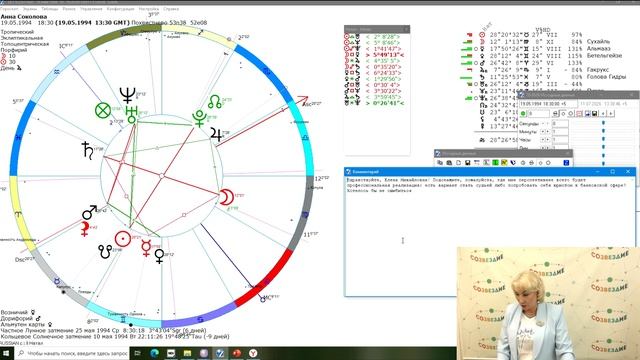Click the Минуты value field

point(560,132)
